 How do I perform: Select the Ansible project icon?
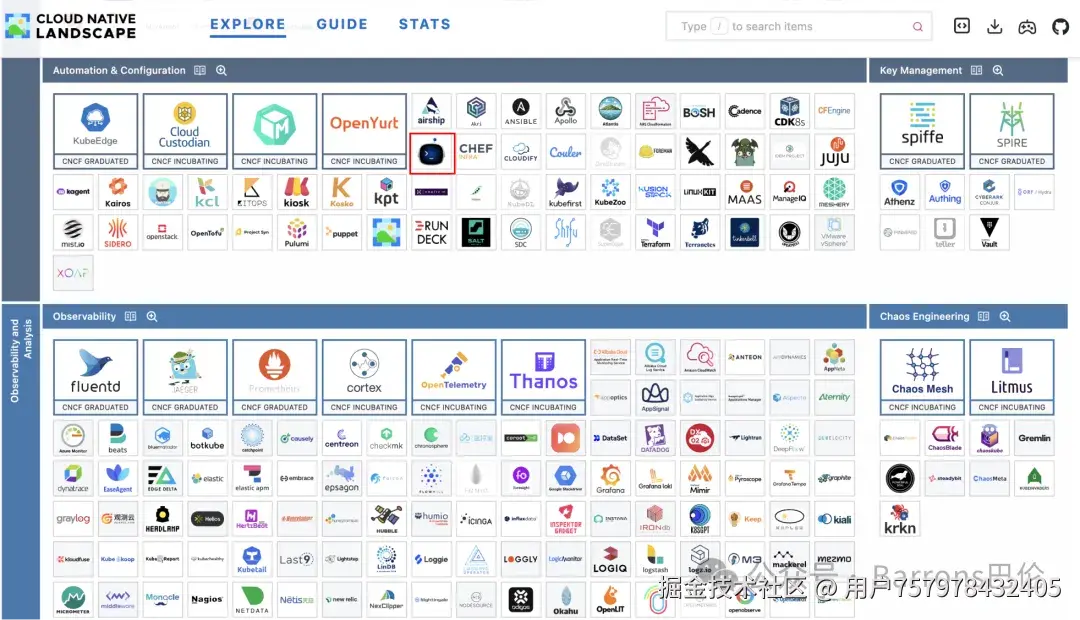click(521, 111)
